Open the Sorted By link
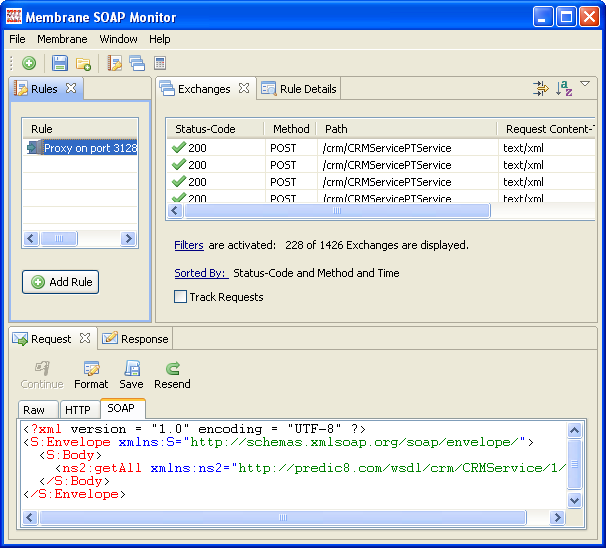Screen dimensions: 606x548 [x=201, y=273]
